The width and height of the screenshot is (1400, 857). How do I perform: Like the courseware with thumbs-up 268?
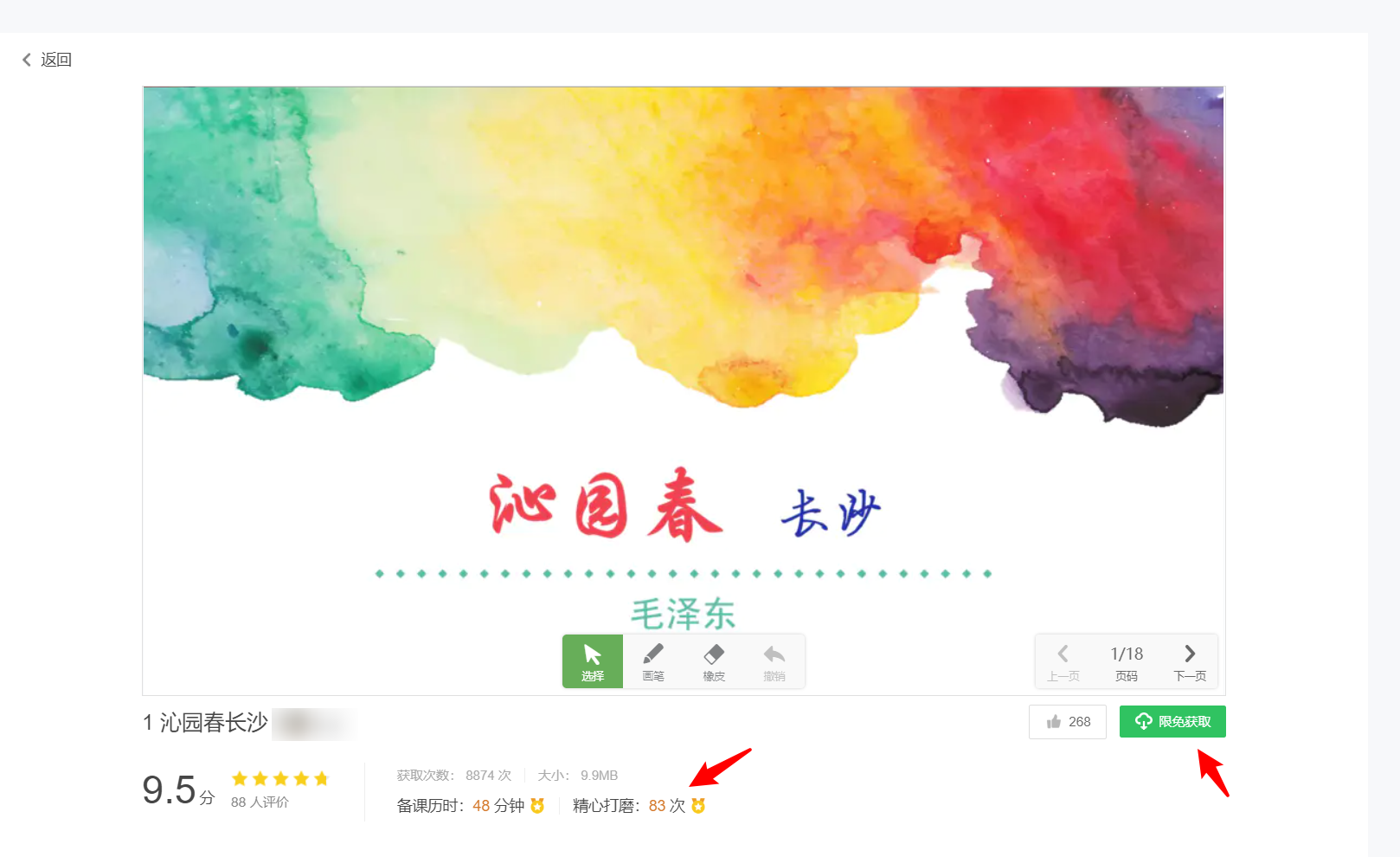tap(1068, 722)
